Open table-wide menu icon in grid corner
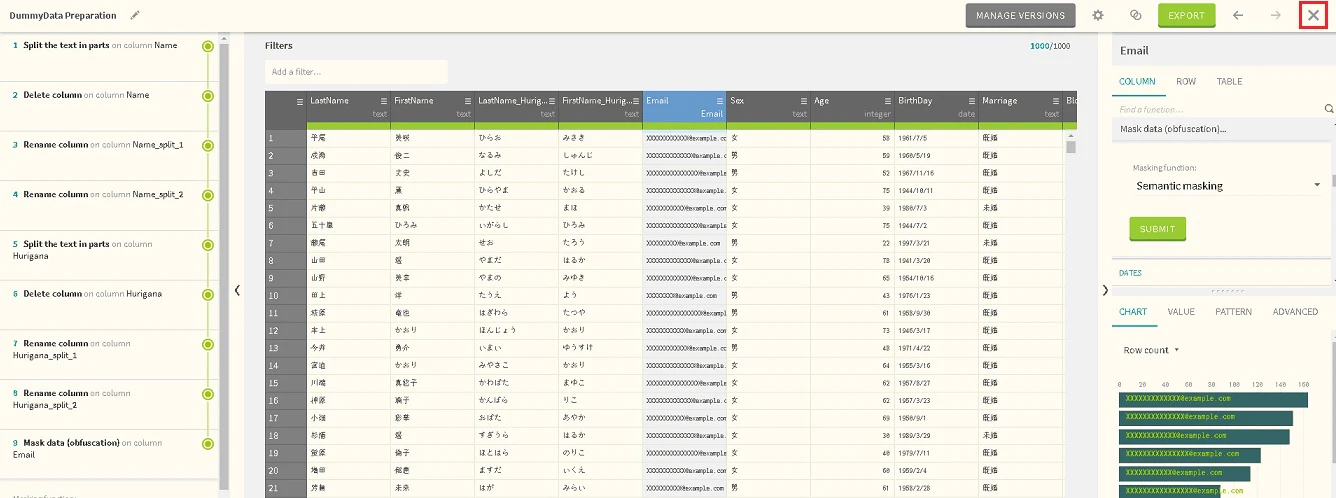Image resolution: width=1336 pixels, height=498 pixels. pyautogui.click(x=299, y=101)
